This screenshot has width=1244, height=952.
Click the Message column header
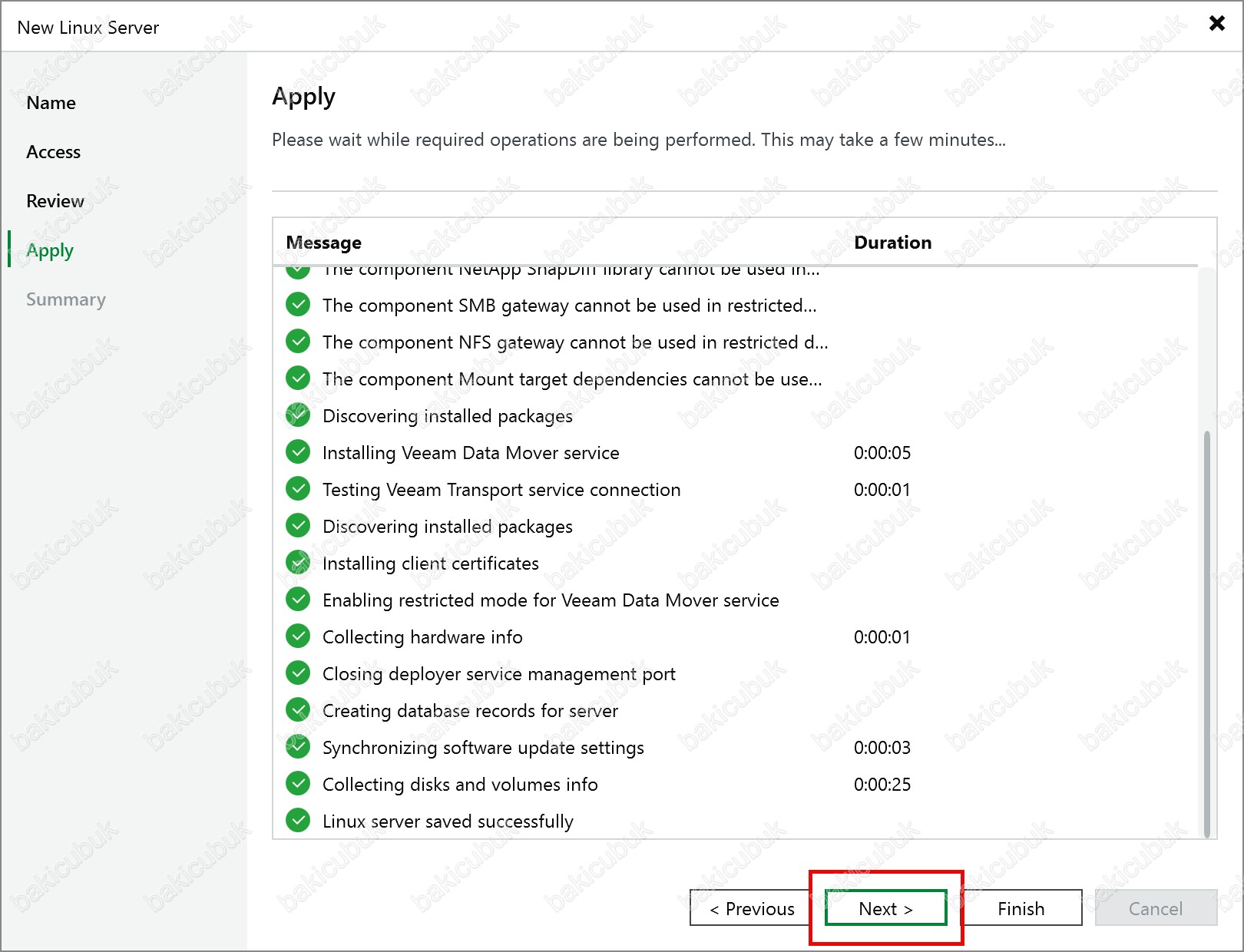(x=323, y=243)
